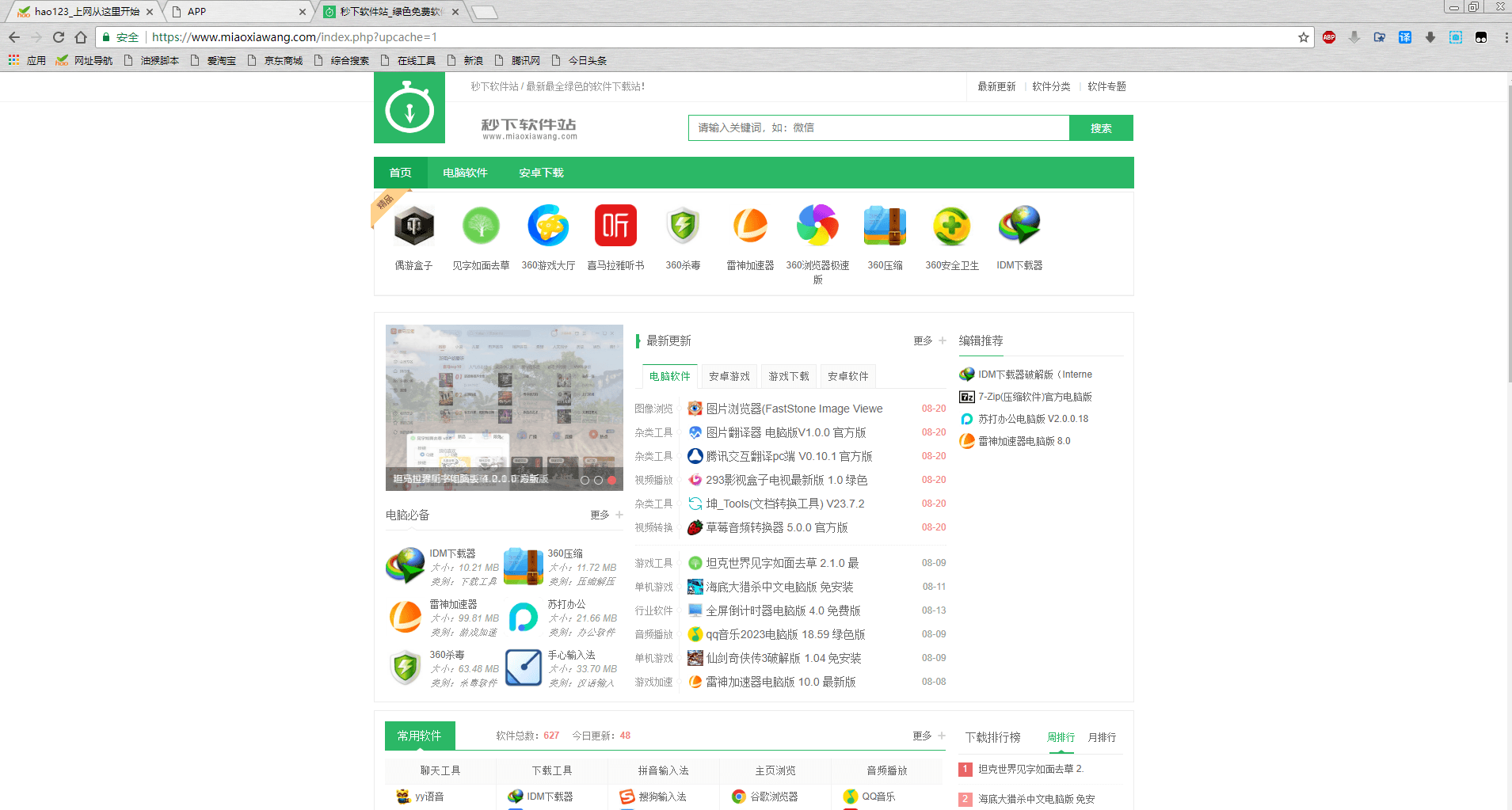Open 腾讯交互翻译pc端 V0.10.1 link
Image resolution: width=1512 pixels, height=810 pixels.
(x=789, y=456)
